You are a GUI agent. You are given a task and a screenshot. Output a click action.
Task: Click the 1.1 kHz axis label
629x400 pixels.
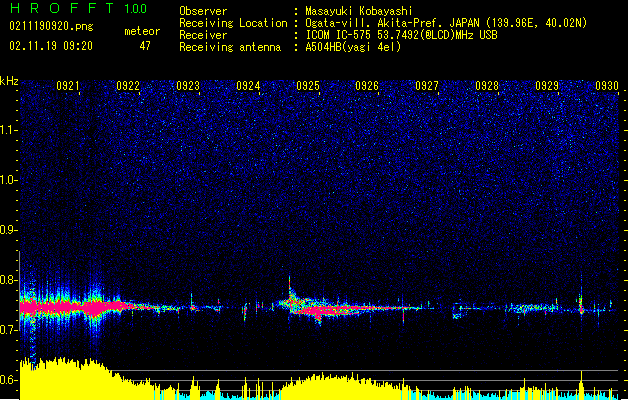click(x=9, y=130)
